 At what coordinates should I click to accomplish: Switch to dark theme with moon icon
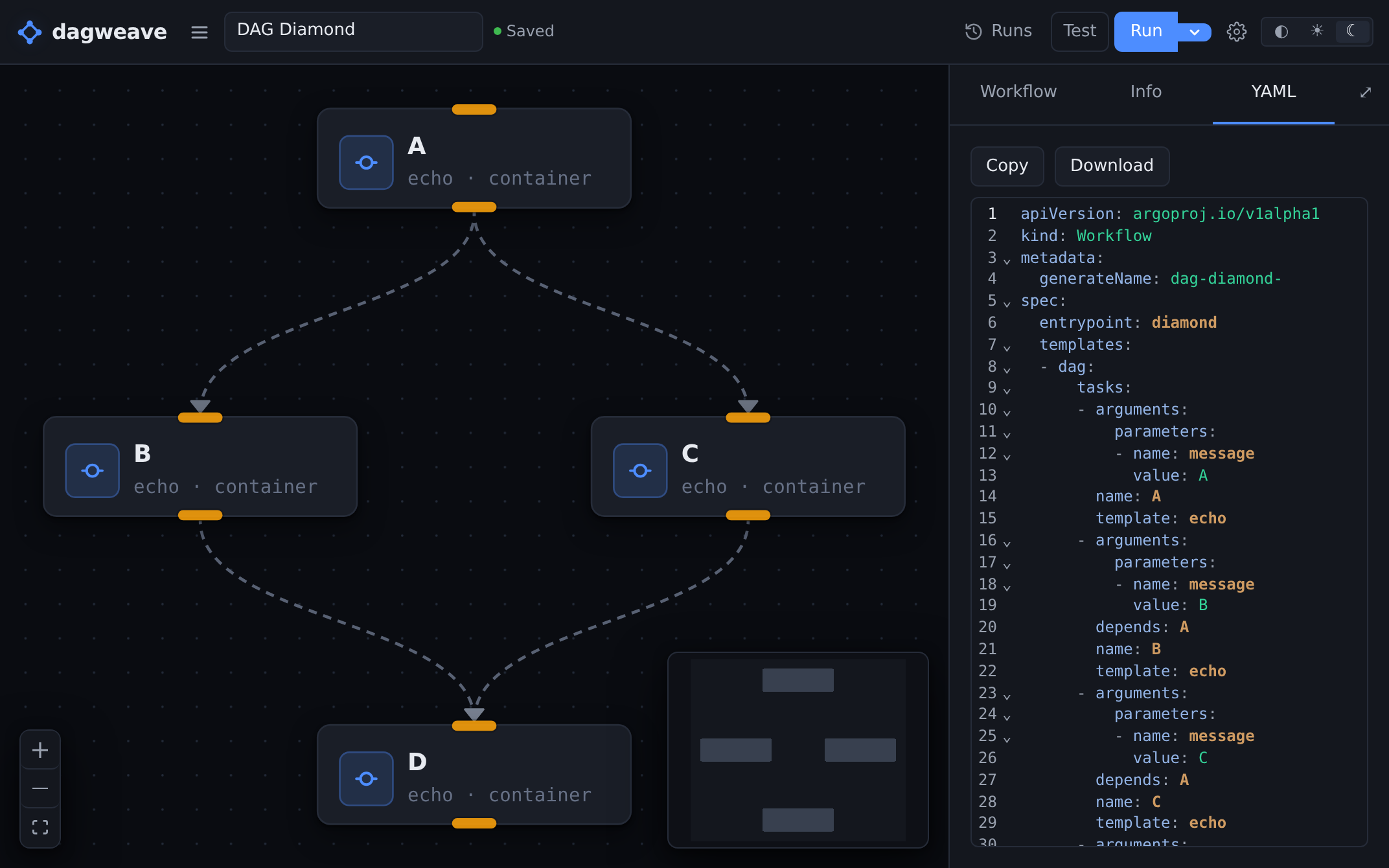(x=1352, y=31)
